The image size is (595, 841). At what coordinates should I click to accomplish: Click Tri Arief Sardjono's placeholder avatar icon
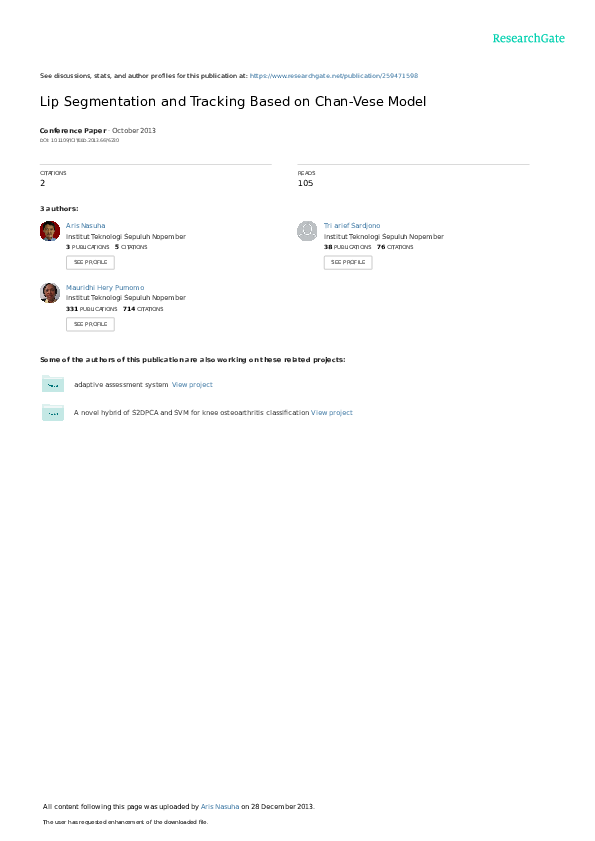click(307, 231)
